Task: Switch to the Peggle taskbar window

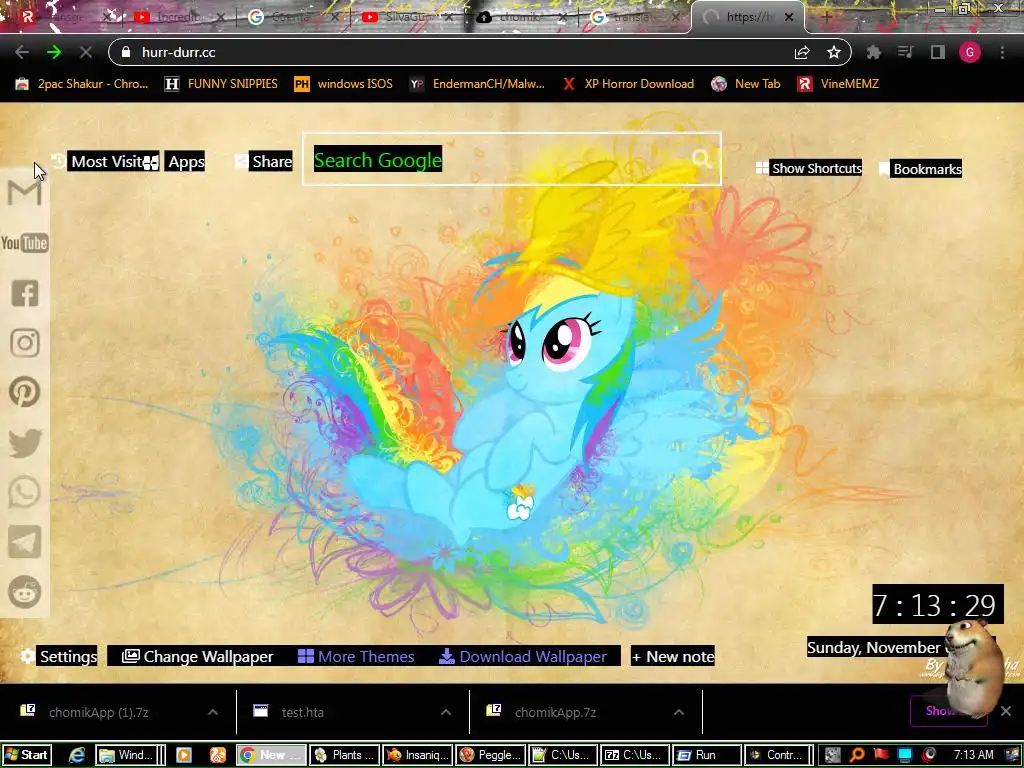Action: click(x=490, y=755)
